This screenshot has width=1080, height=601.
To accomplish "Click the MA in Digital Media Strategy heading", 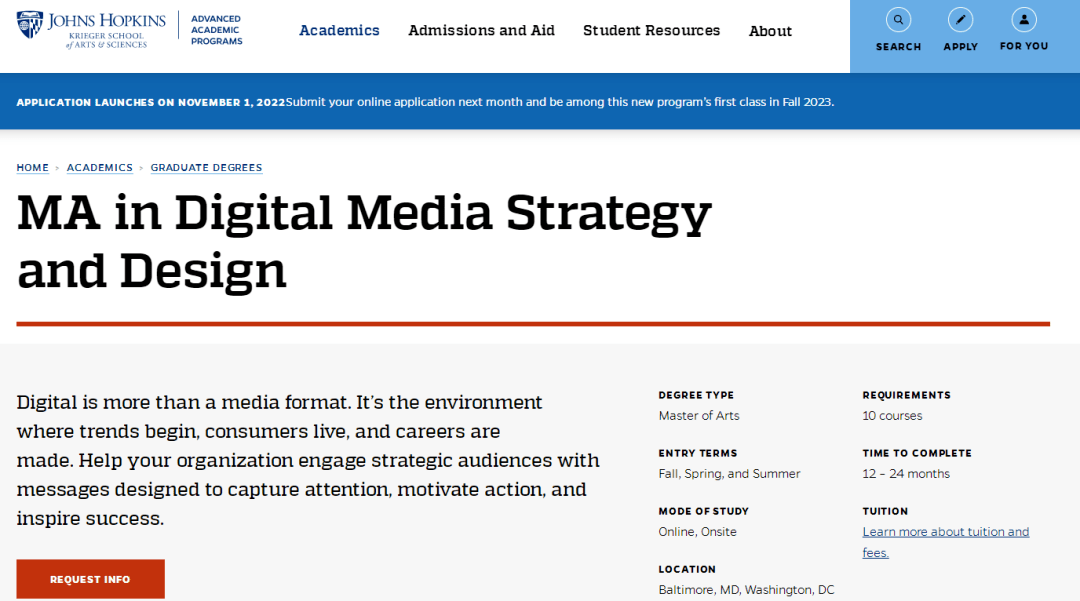I will [364, 241].
